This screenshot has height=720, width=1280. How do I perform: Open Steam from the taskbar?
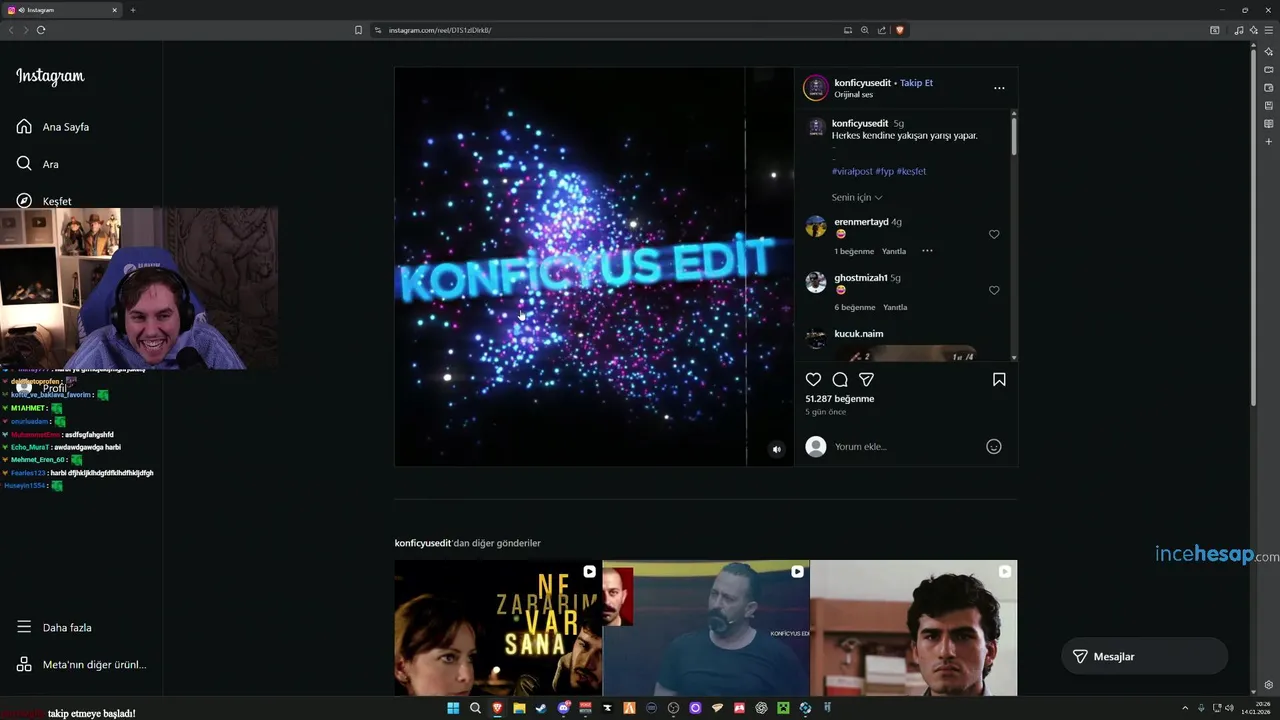541,708
